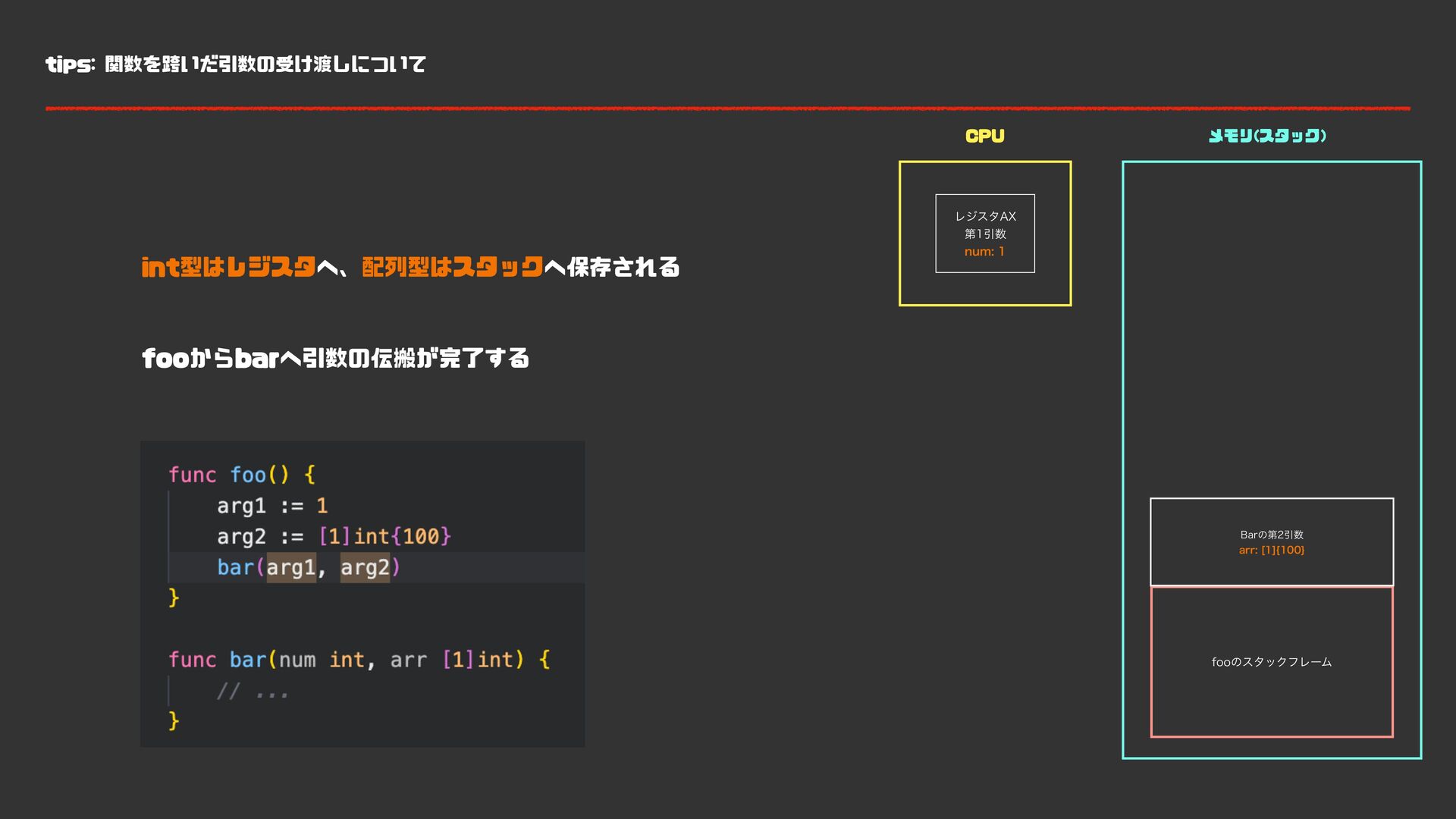Click the orange 'num: 1' text
Viewport: 1456px width, 819px height.
tap(984, 252)
